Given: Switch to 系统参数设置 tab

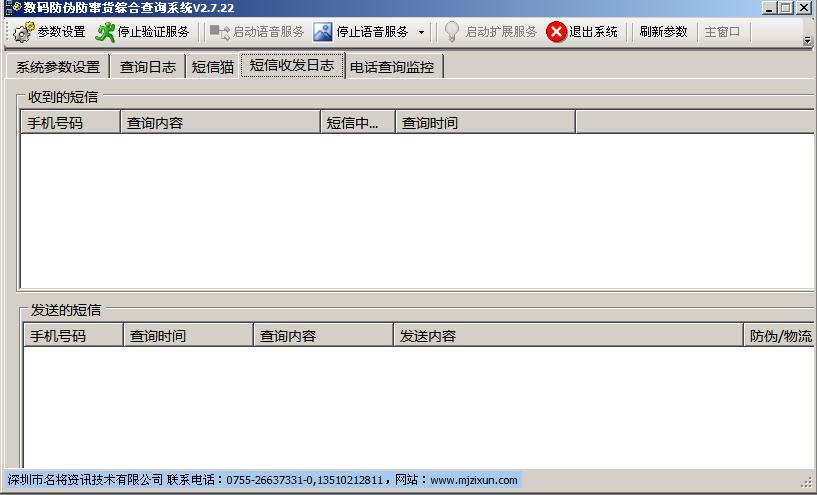Looking at the screenshot, I should click(58, 67).
